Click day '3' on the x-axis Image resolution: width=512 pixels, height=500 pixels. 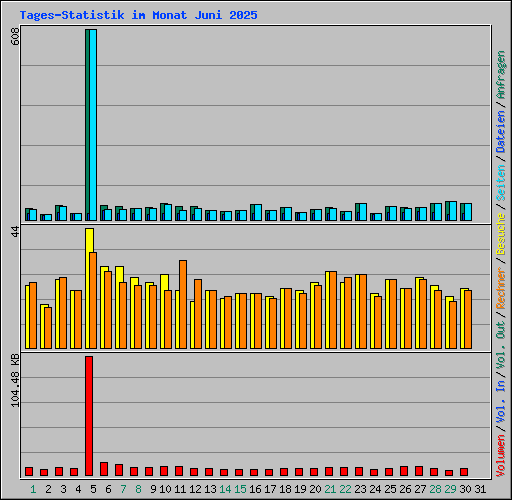63,489
